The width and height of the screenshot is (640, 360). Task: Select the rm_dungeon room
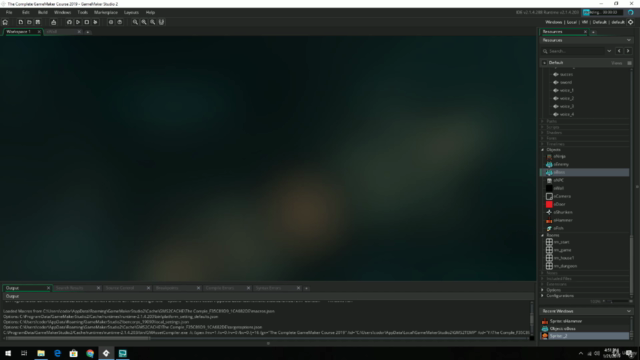[x=565, y=266]
